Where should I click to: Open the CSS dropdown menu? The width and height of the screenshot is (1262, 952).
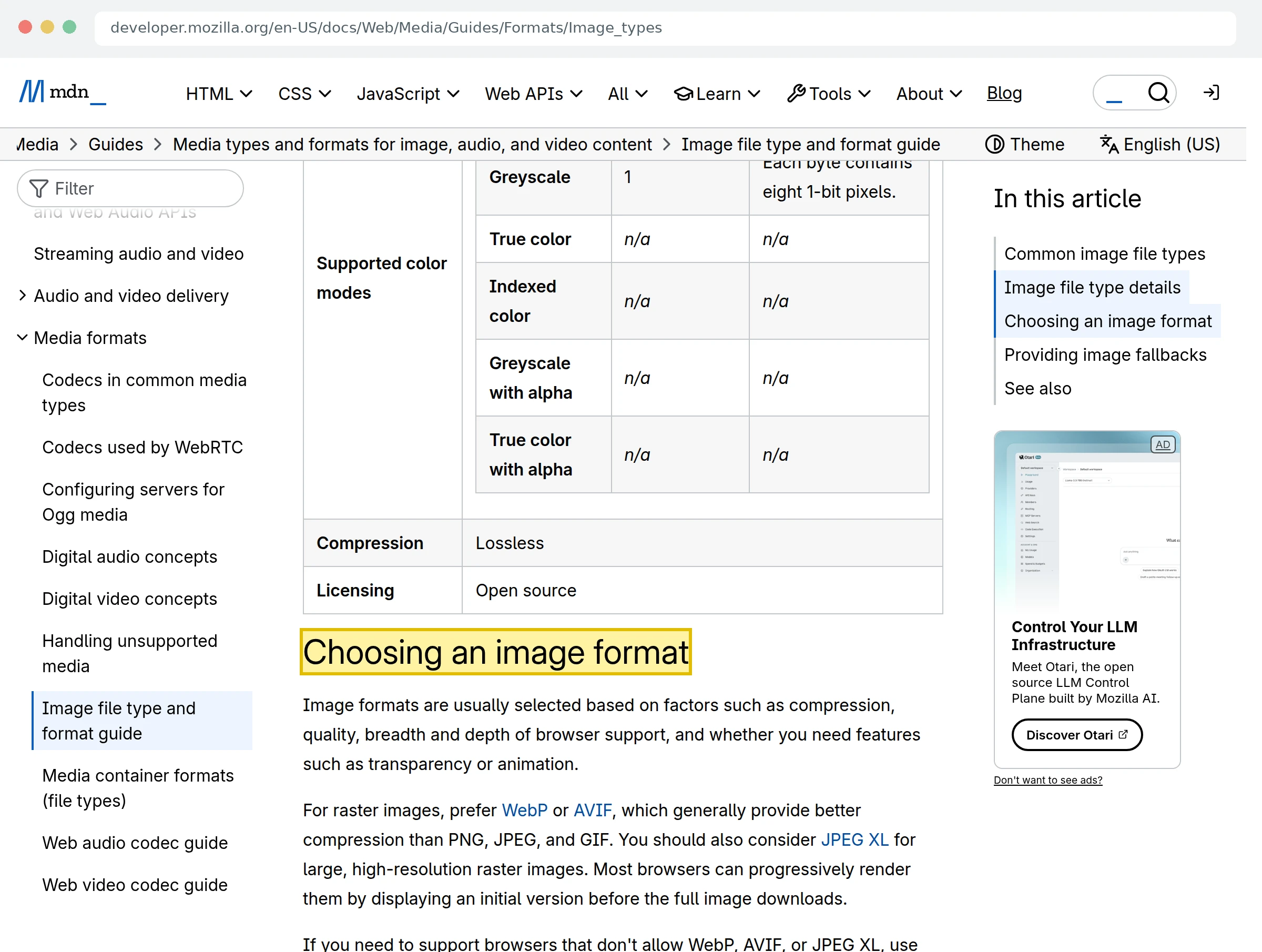pos(304,94)
